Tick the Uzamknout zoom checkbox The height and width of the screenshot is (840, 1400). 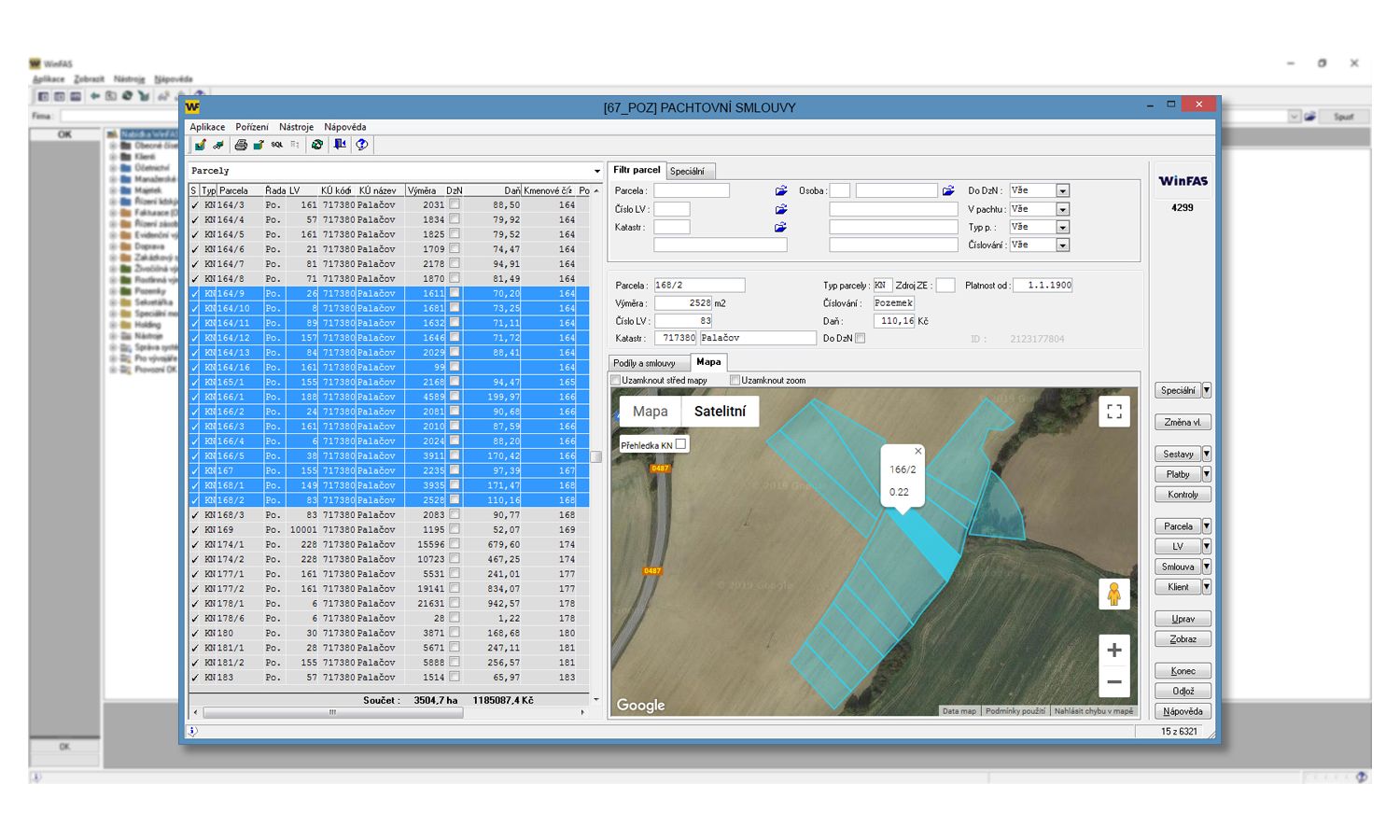point(735,381)
